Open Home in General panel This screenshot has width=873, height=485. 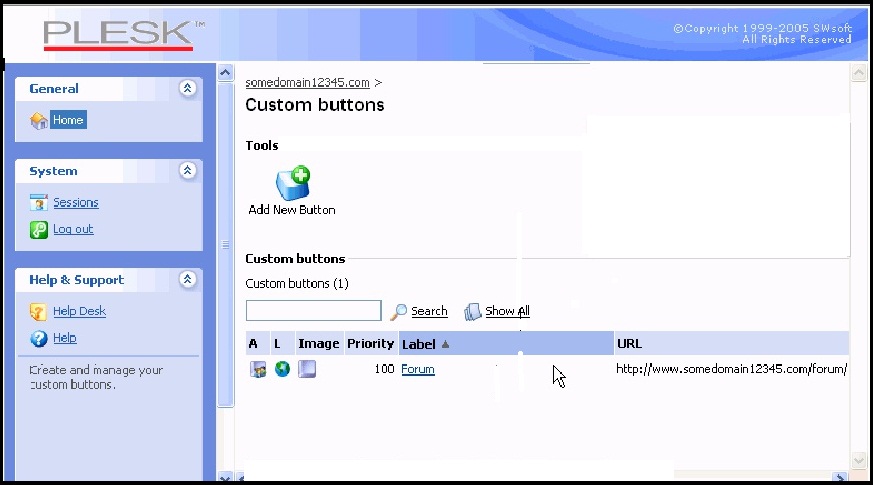click(68, 120)
